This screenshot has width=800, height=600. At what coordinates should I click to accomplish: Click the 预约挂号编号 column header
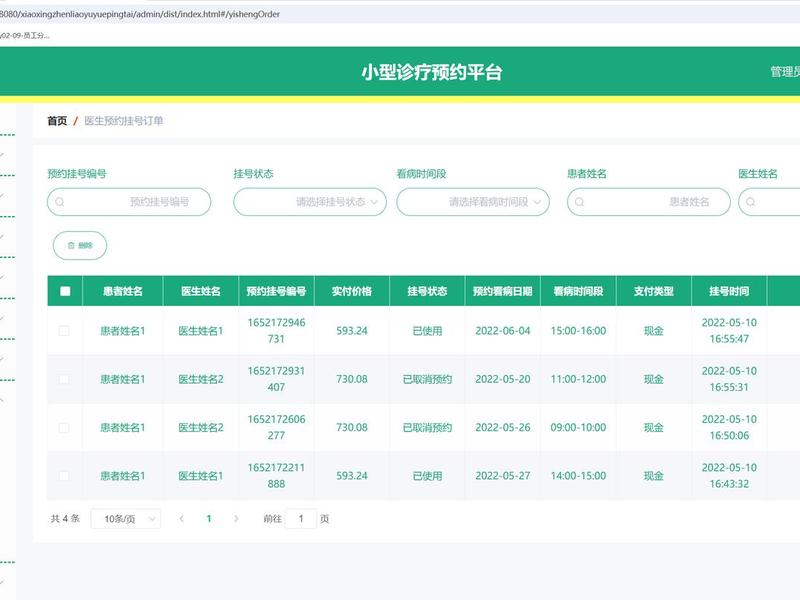coord(276,291)
